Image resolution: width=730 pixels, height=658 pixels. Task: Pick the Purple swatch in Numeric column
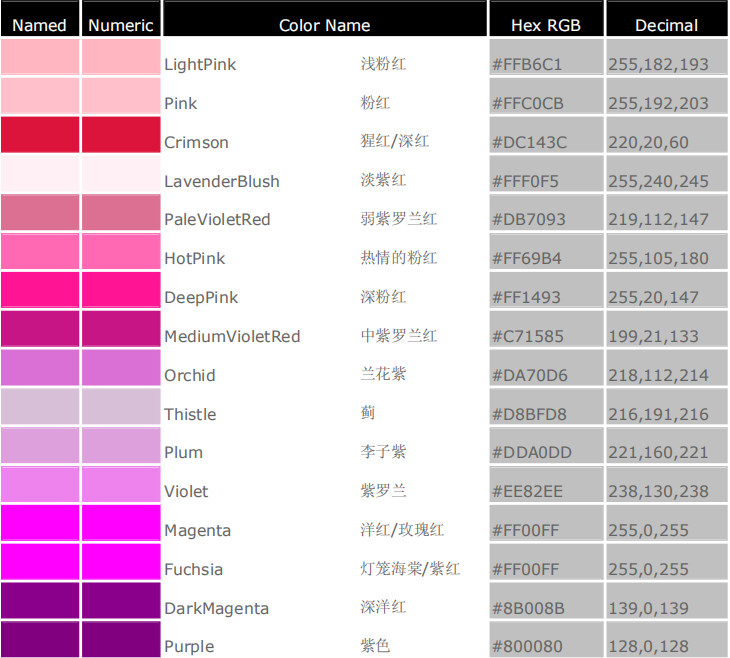pos(121,639)
